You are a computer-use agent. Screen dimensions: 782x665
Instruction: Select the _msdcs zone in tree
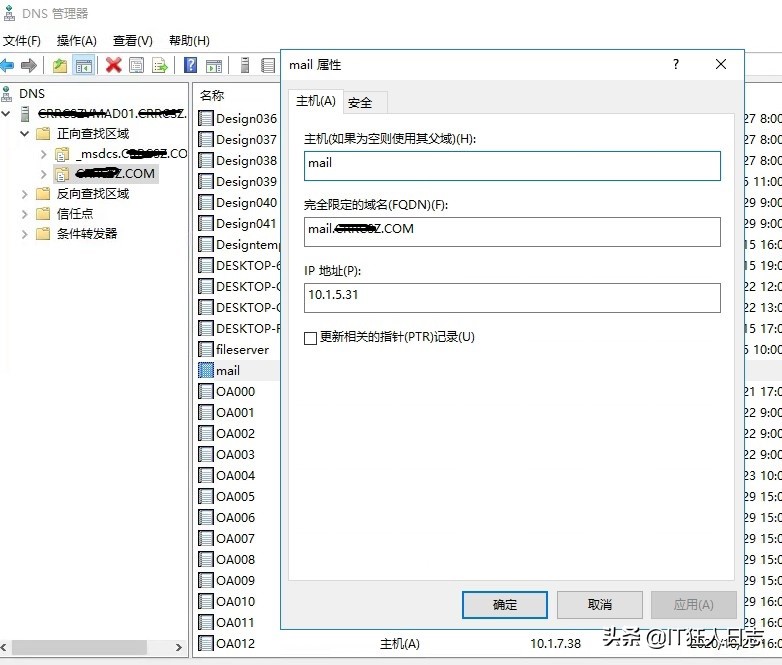click(x=131, y=154)
